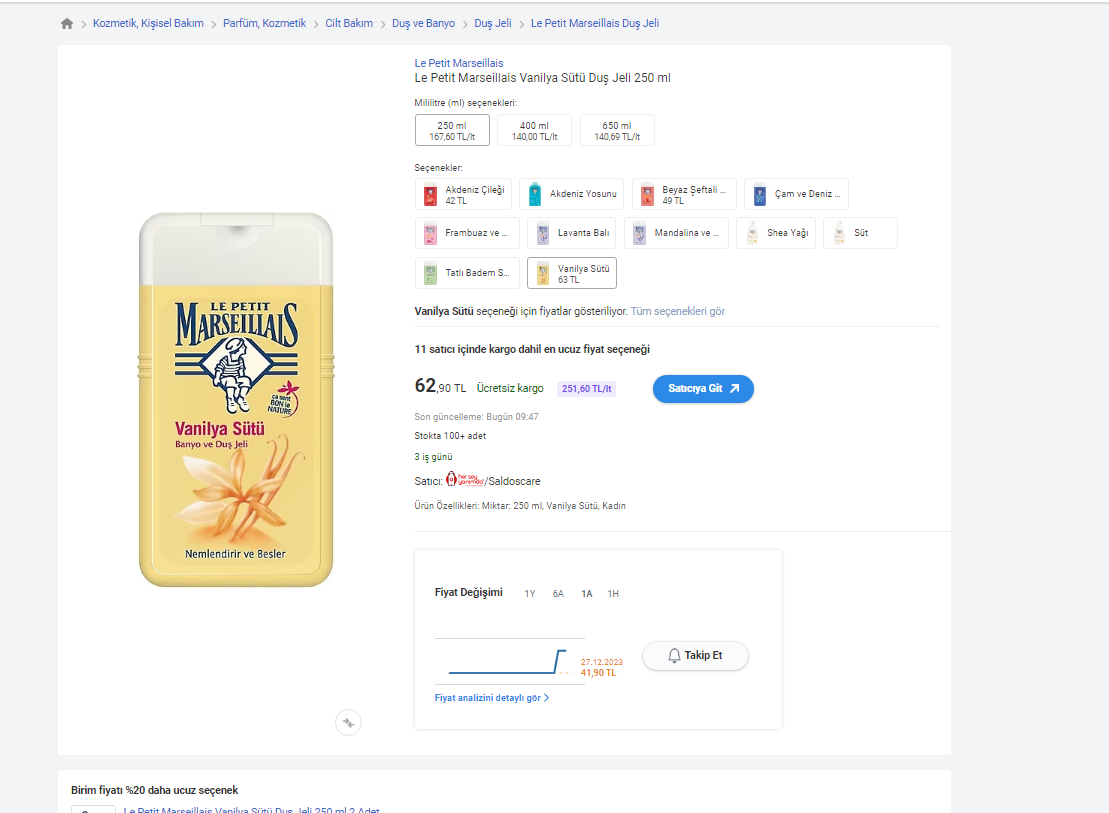Image resolution: width=1109 pixels, height=813 pixels.
Task: Click the seller logo before /Saldoscare
Action: pos(465,480)
